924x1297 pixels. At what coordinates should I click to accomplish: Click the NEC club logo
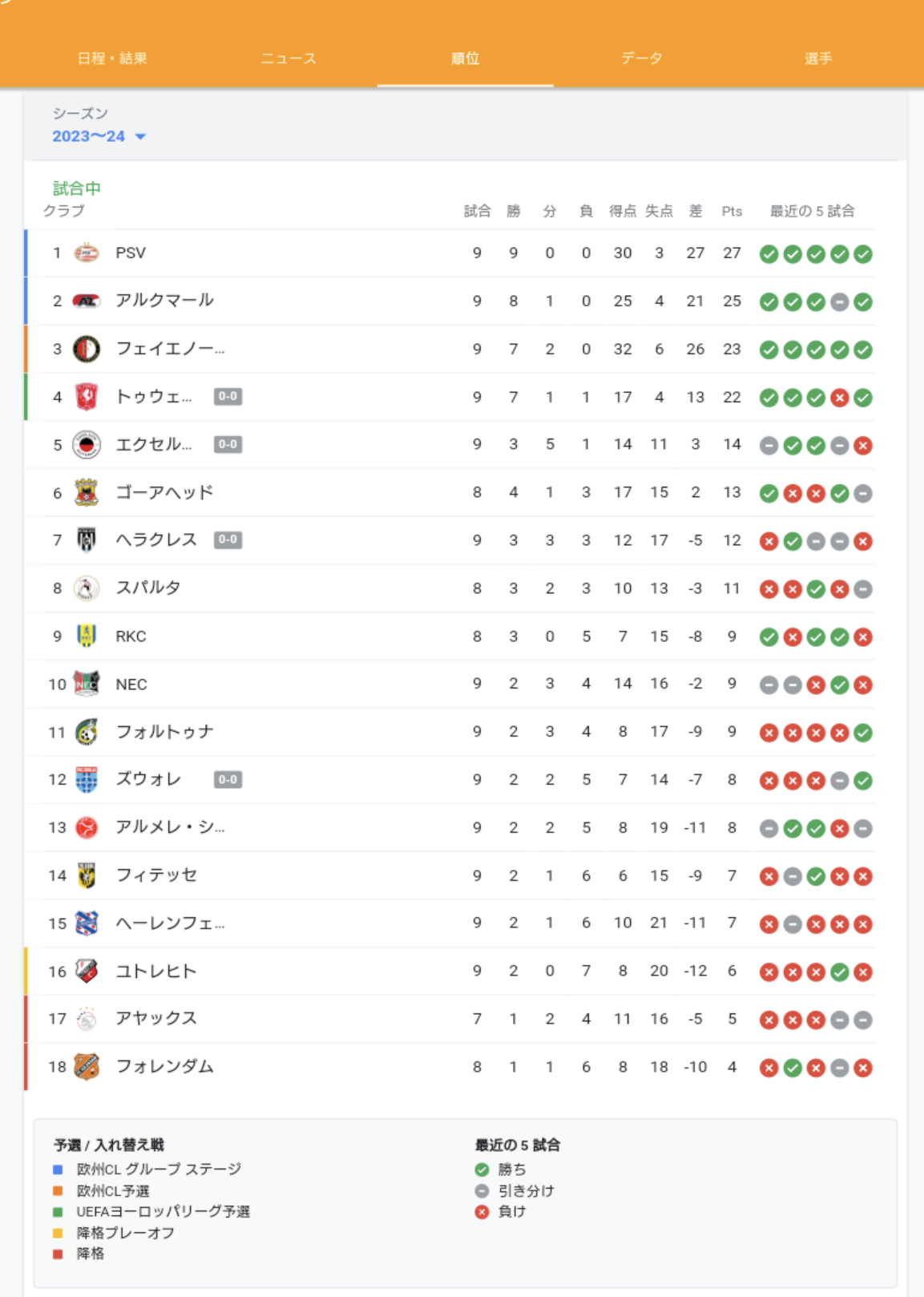coord(86,684)
